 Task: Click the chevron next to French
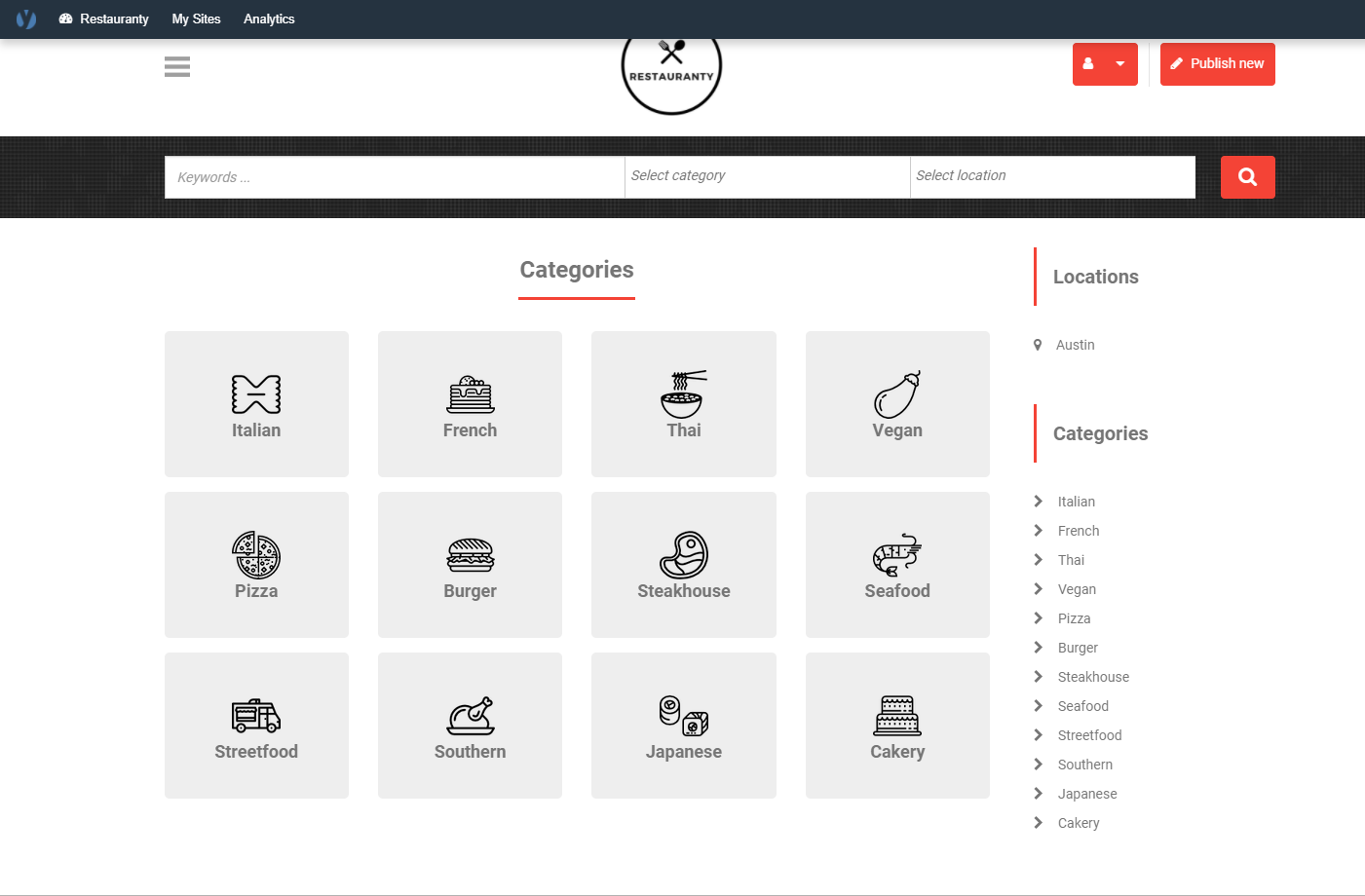pos(1039,531)
